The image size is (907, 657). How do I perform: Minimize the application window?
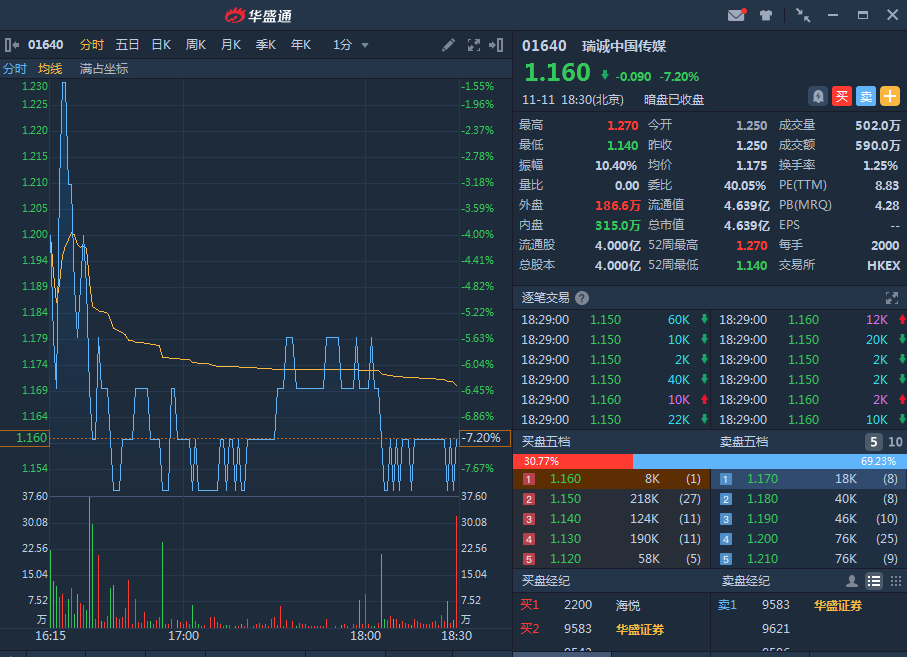[x=833, y=15]
